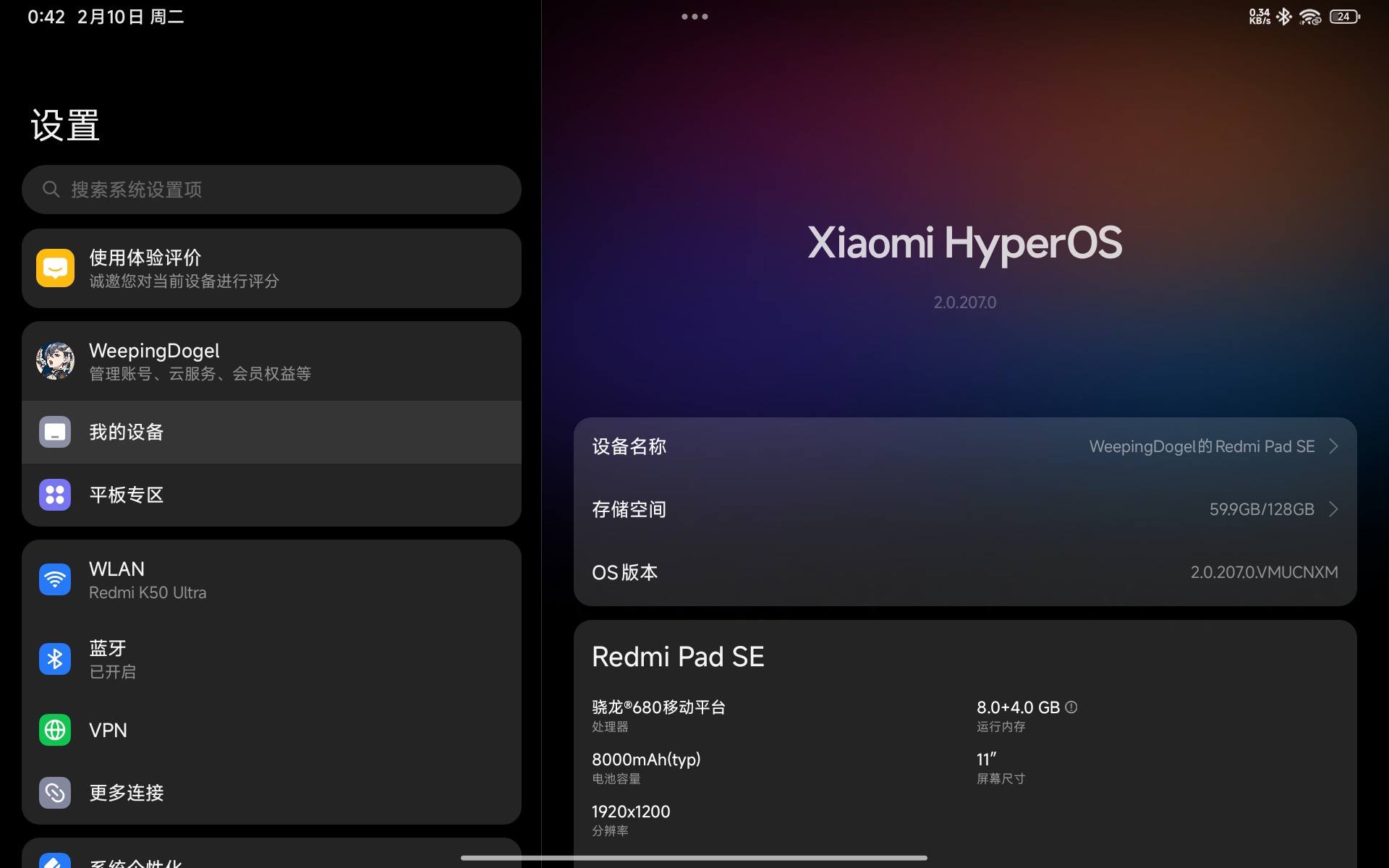This screenshot has width=1389, height=868.
Task: Open the usage experience rating yellow icon
Action: point(55,268)
